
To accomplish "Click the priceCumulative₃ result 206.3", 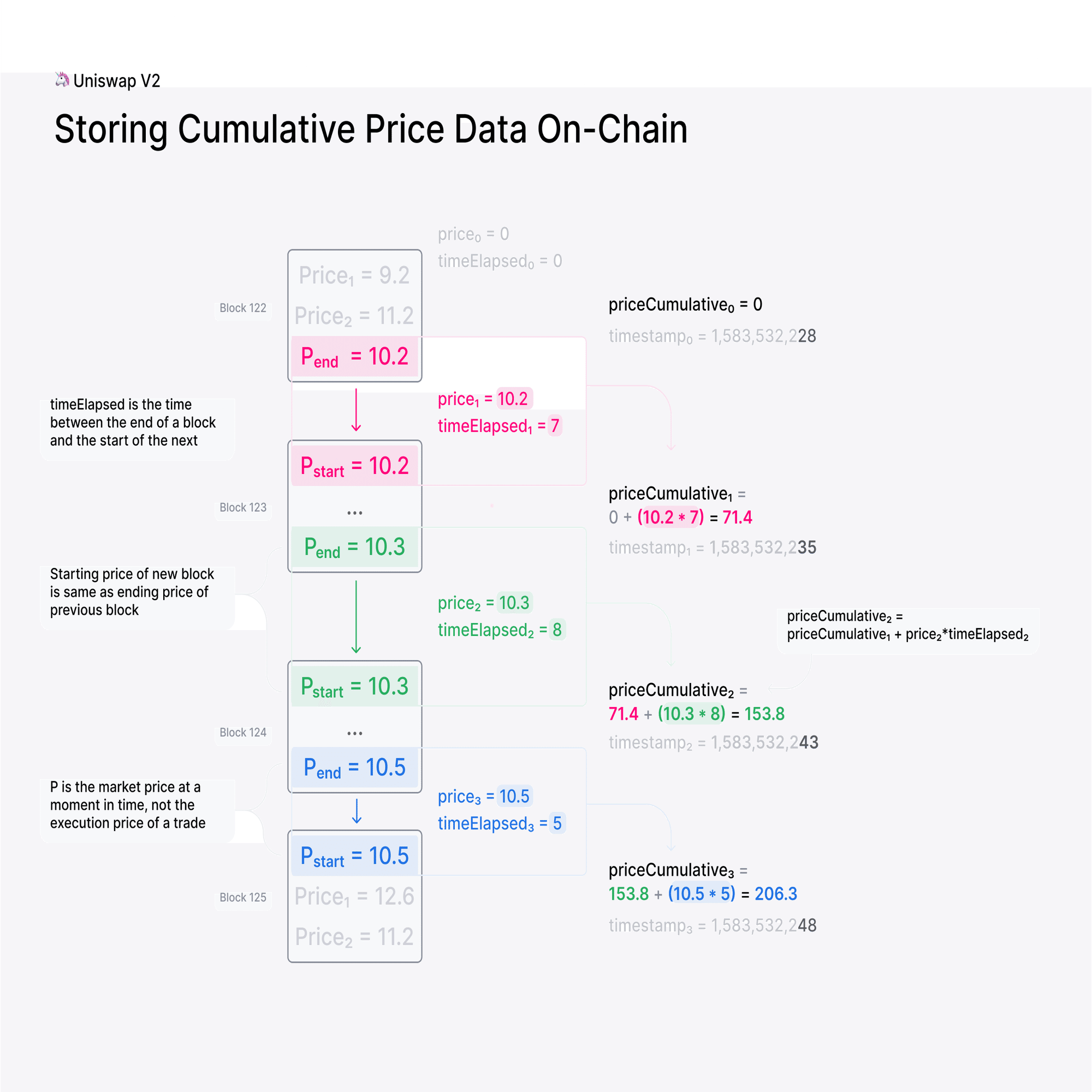I will coord(775,894).
